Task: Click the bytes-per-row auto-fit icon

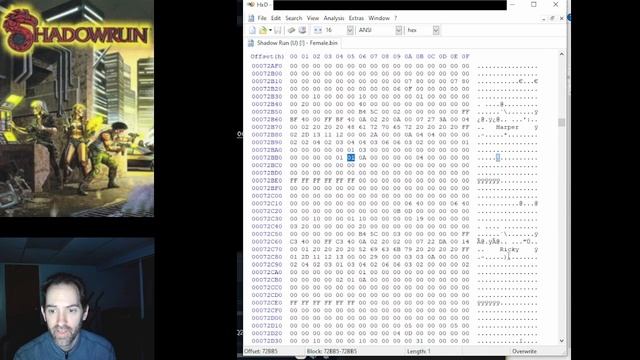Action: 318,30
